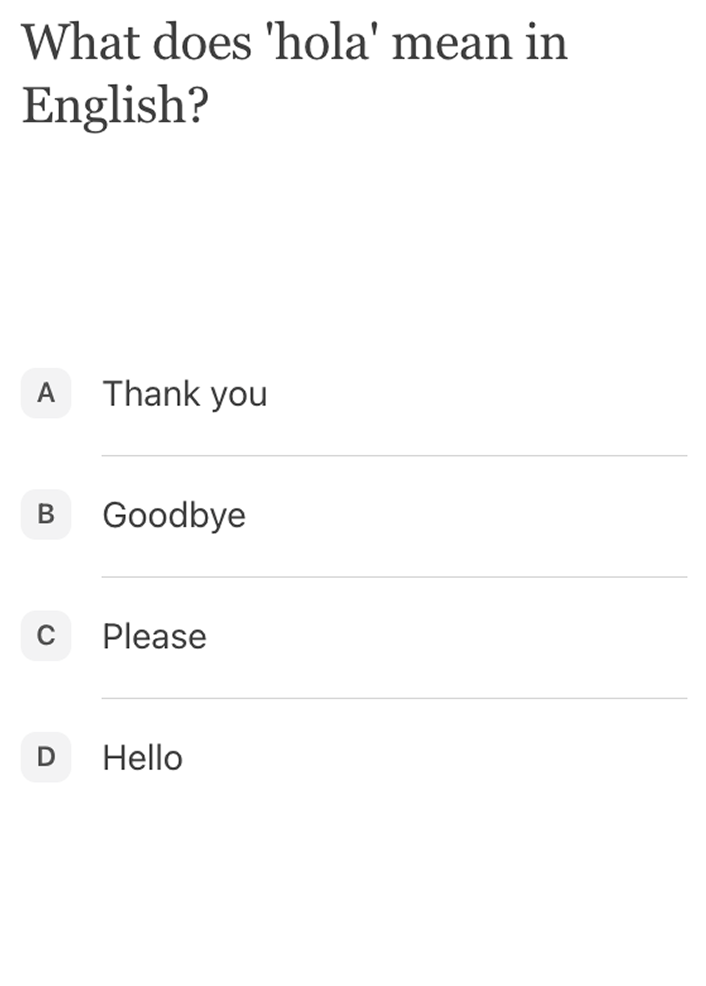Click the 'Please' answer text label
The height and width of the screenshot is (986, 706).
coord(154,636)
